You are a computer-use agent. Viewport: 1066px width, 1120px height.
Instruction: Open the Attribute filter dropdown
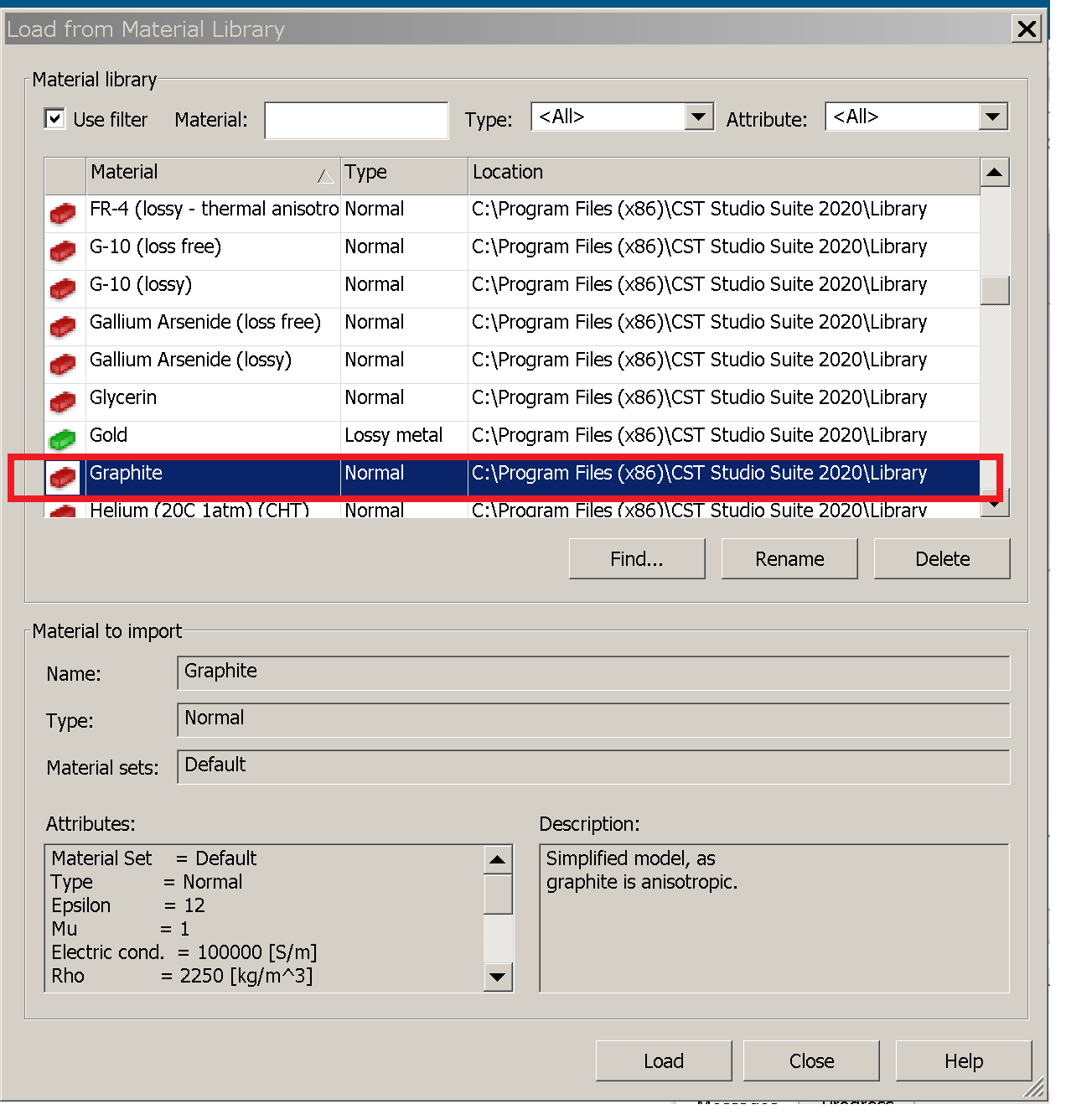coord(992,117)
